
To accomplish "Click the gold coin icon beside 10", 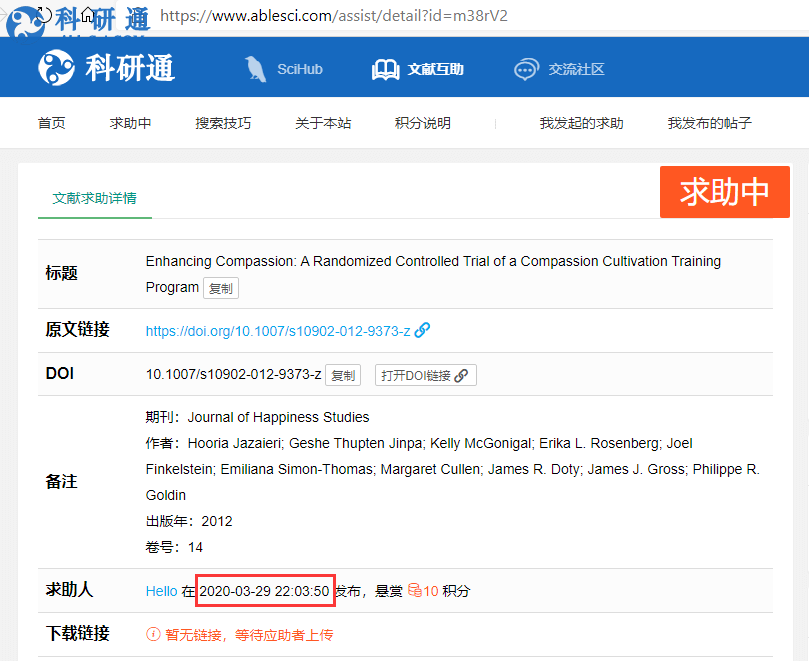I will point(414,591).
